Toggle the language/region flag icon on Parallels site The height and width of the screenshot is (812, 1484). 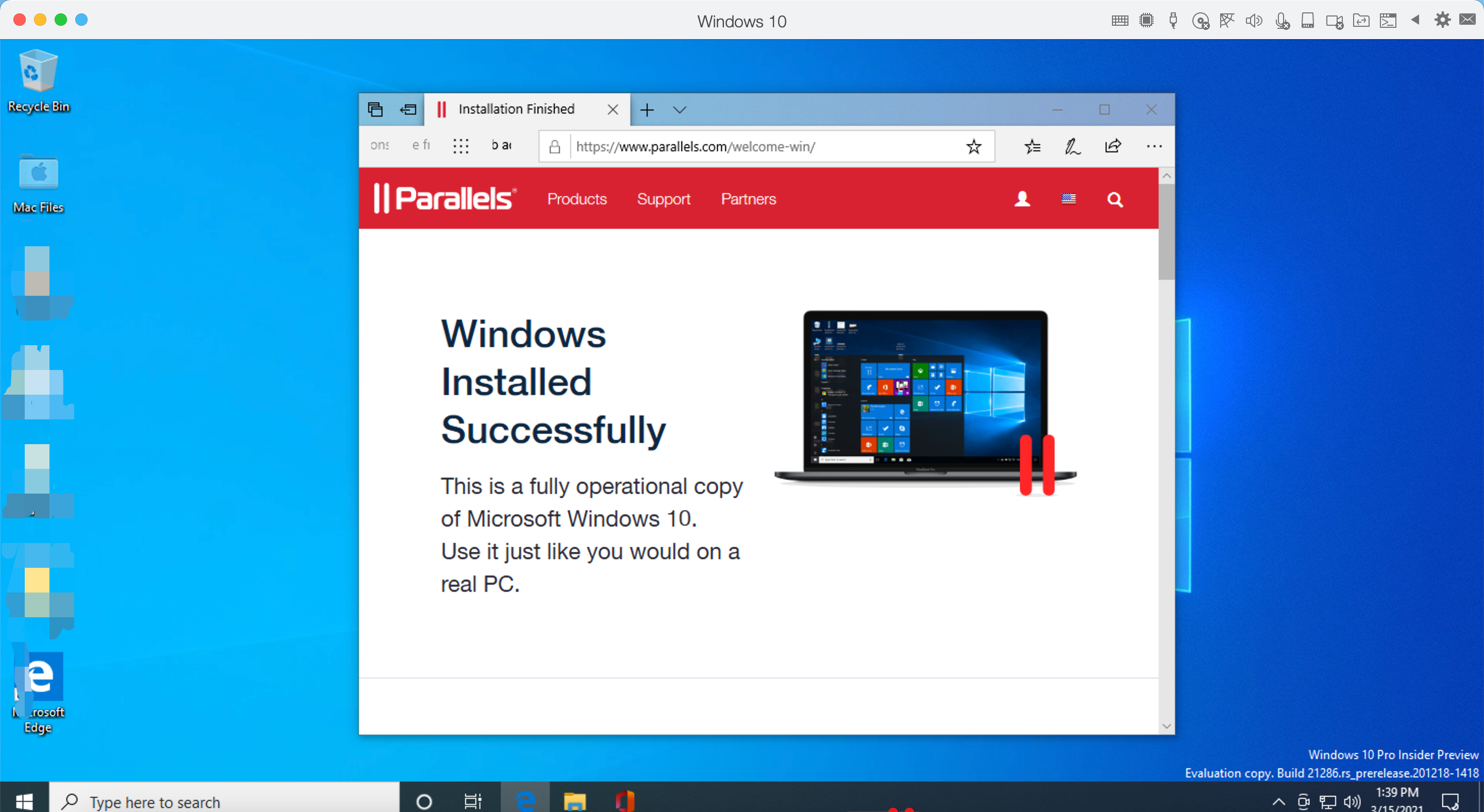tap(1068, 199)
